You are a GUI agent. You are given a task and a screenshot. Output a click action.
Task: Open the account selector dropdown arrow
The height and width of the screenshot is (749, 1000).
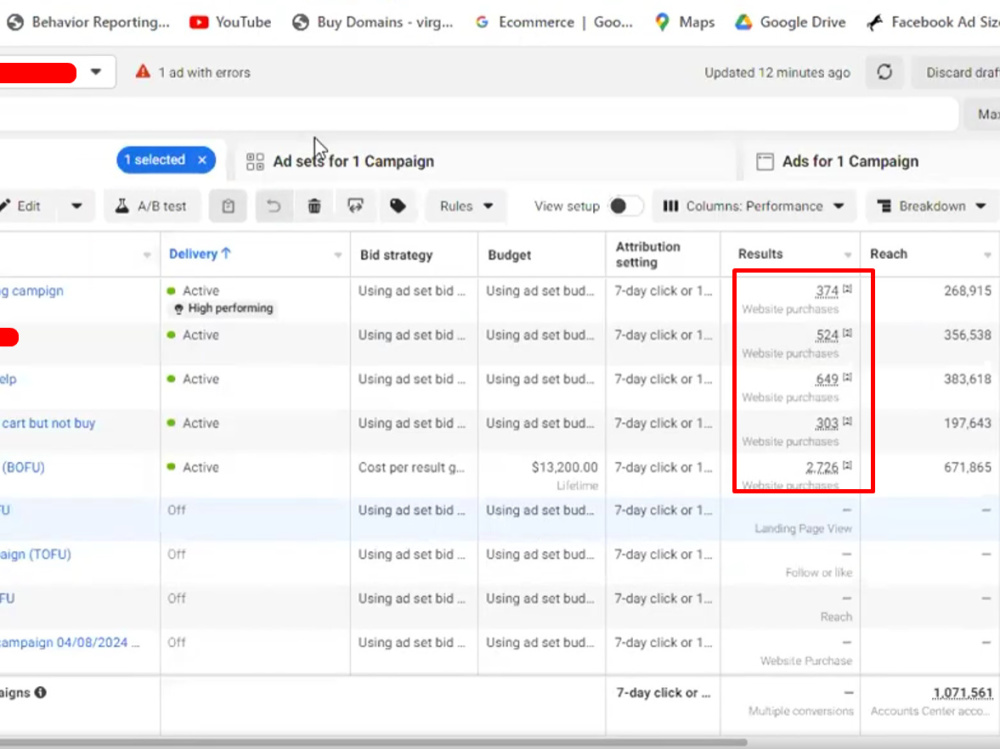pyautogui.click(x=96, y=71)
